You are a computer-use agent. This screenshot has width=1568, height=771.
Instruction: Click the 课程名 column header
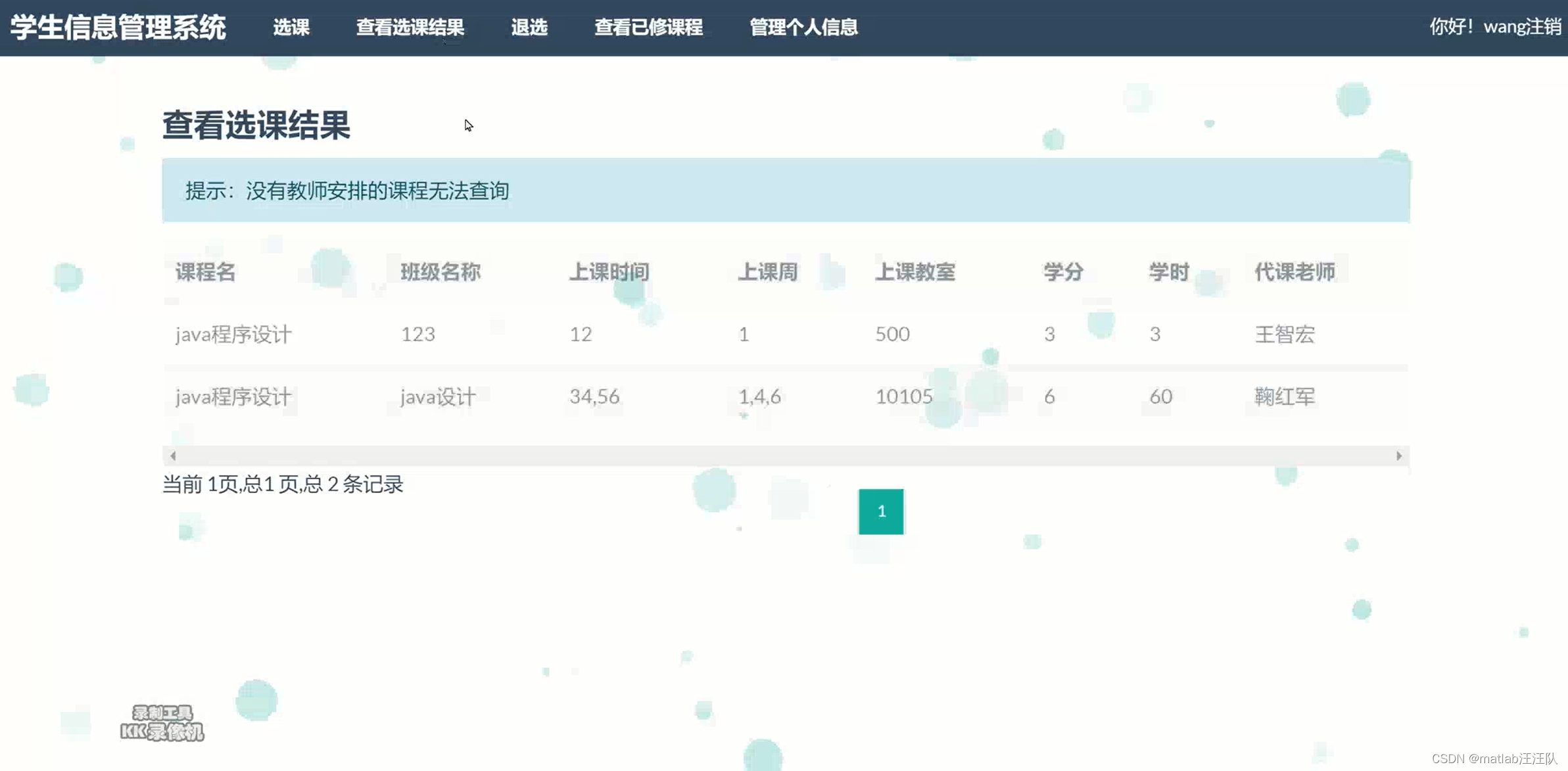click(x=205, y=271)
